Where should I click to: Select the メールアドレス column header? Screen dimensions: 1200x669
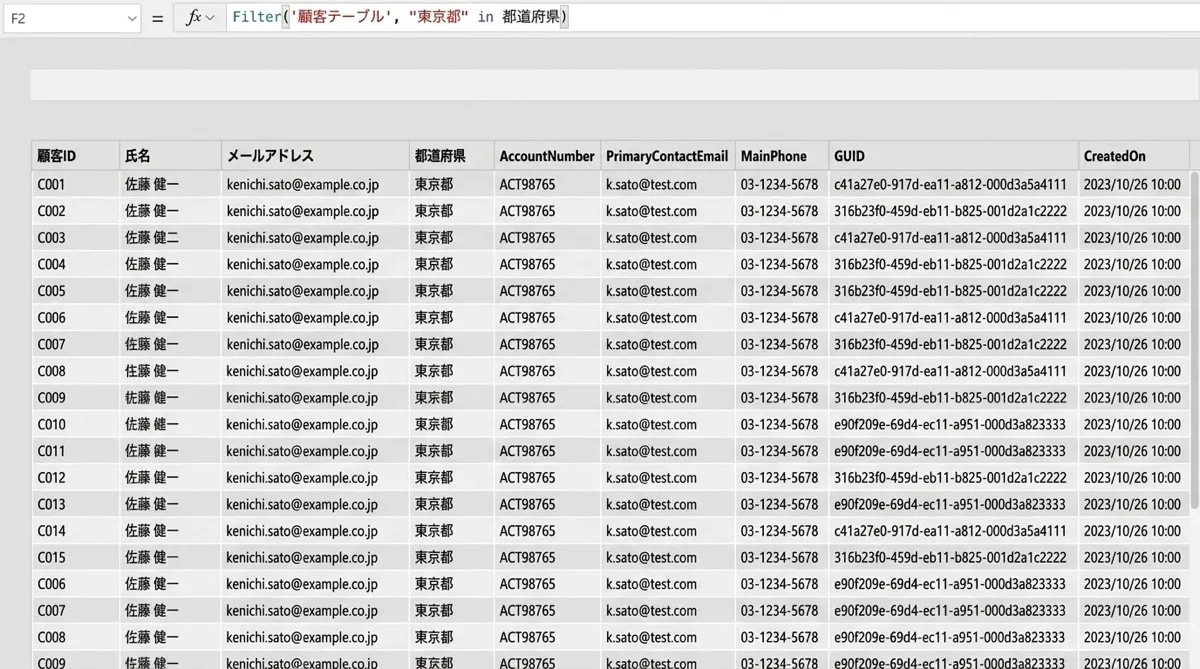(315, 156)
